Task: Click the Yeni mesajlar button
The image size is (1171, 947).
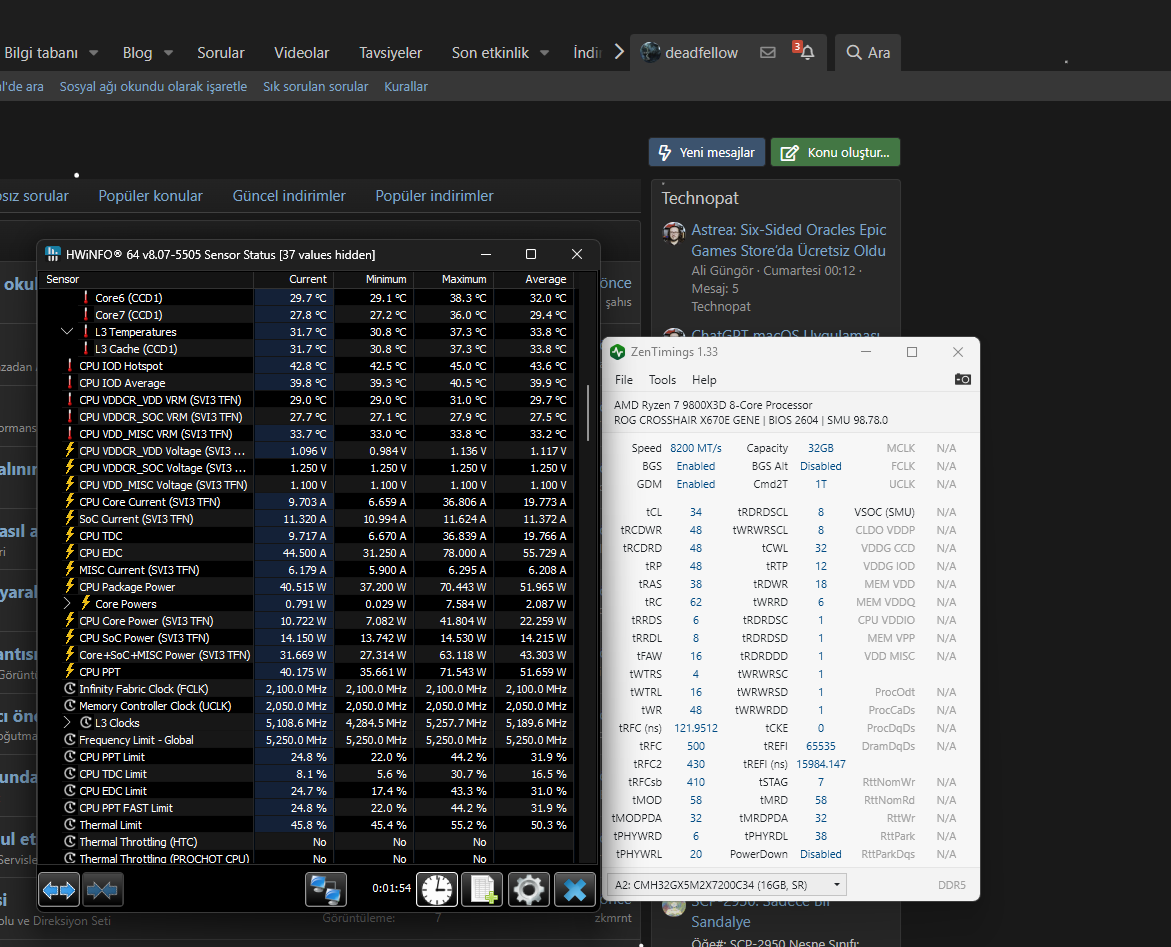Action: pyautogui.click(x=706, y=152)
